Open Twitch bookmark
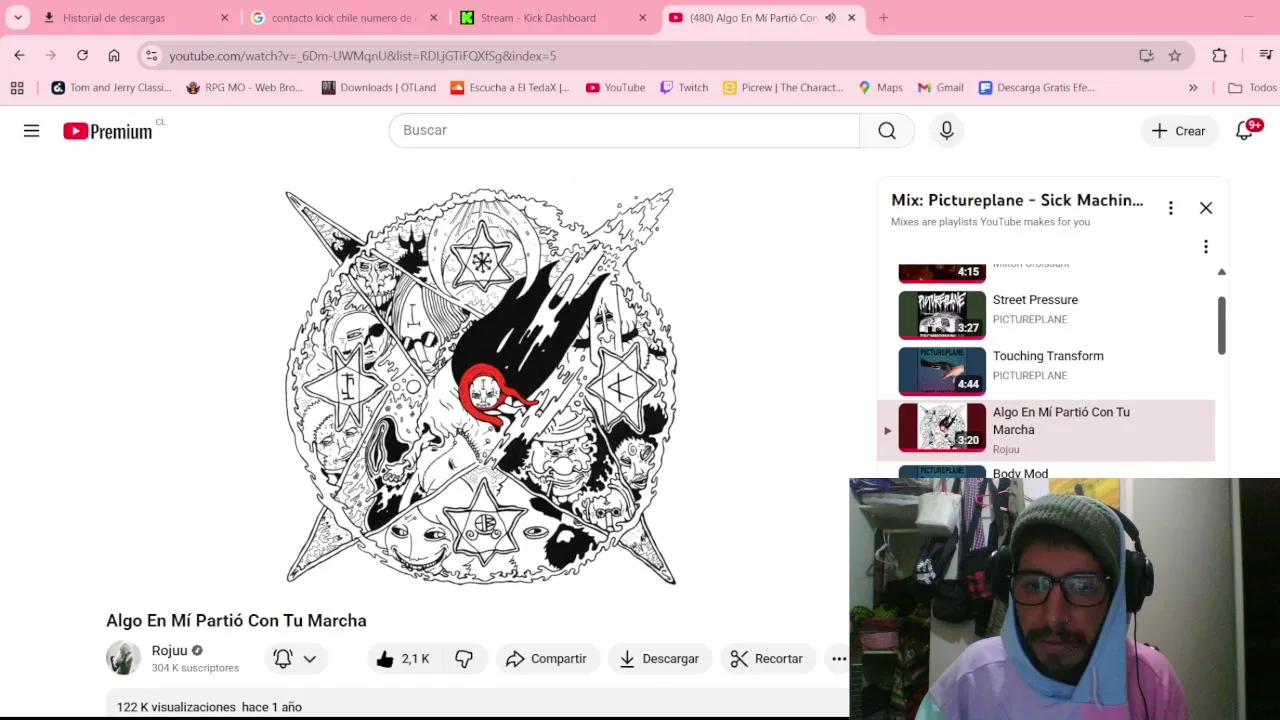The image size is (1280, 720). tap(684, 88)
